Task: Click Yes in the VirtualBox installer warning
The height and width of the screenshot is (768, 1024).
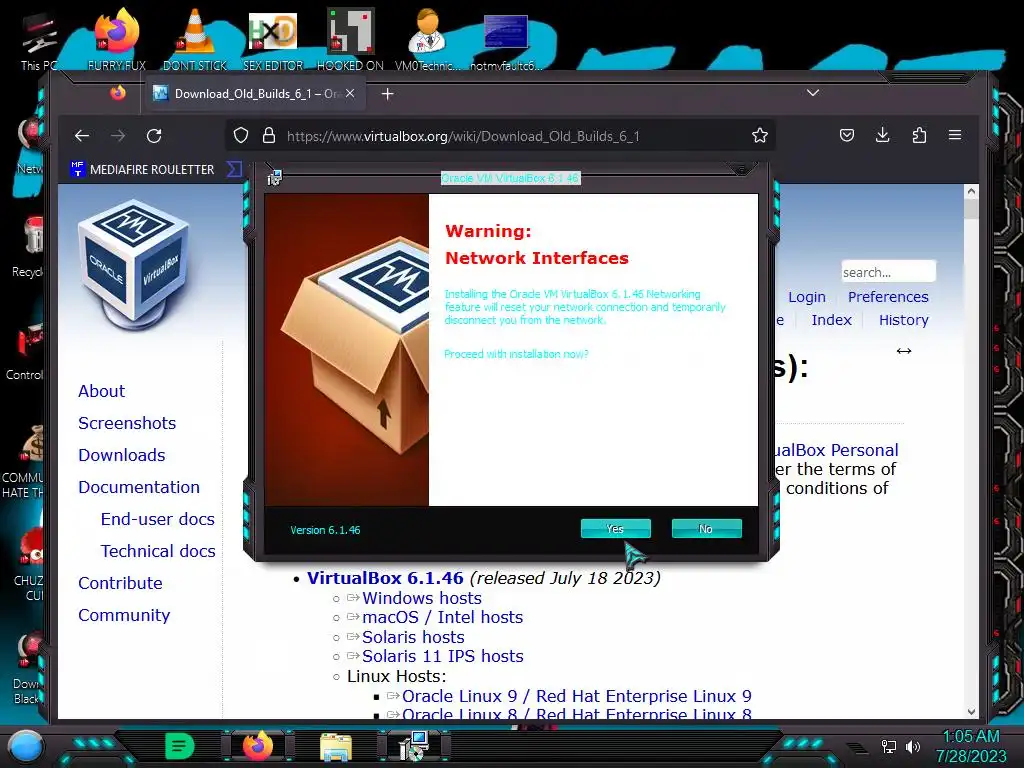Action: tap(615, 528)
